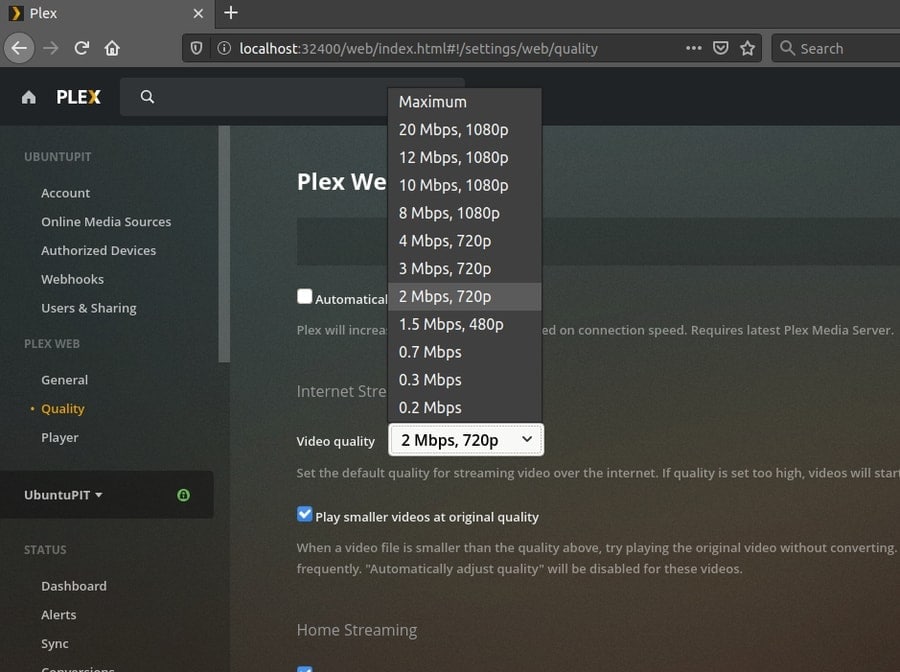
Task: Go to General Plex Web settings
Action: click(x=64, y=380)
